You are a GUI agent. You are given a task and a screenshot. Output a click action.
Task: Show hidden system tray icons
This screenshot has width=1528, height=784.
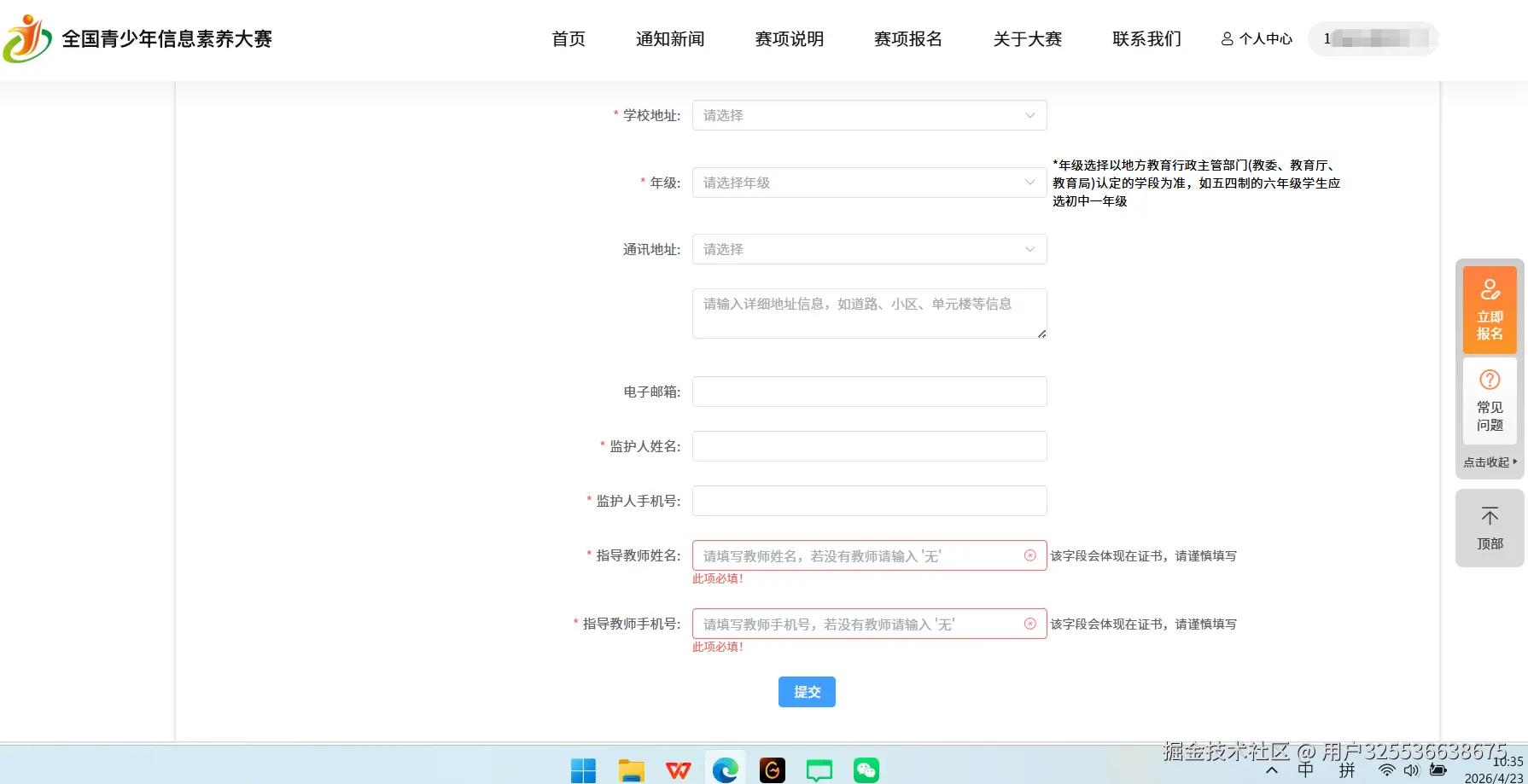pos(1272,770)
